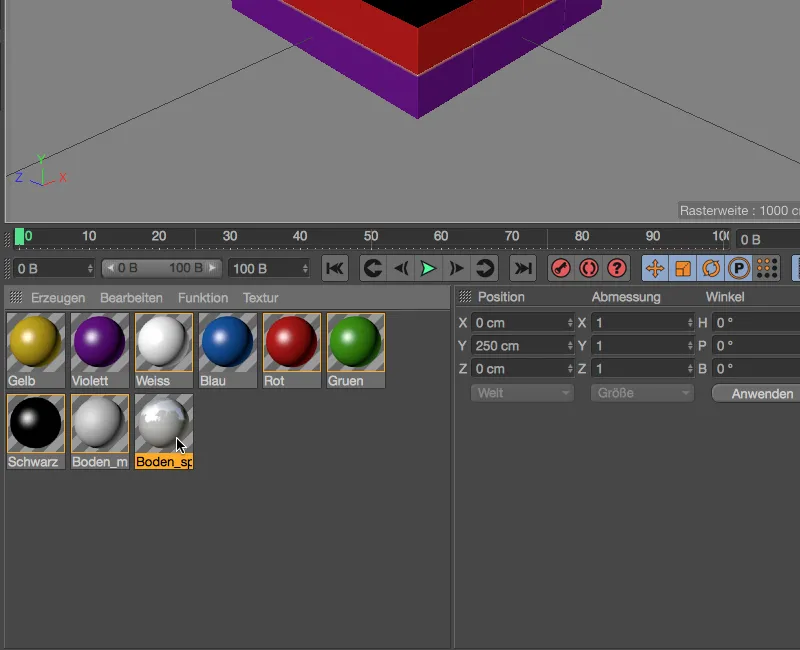Adjust the end frame stepper arrows
800x650 pixels.
click(x=305, y=268)
